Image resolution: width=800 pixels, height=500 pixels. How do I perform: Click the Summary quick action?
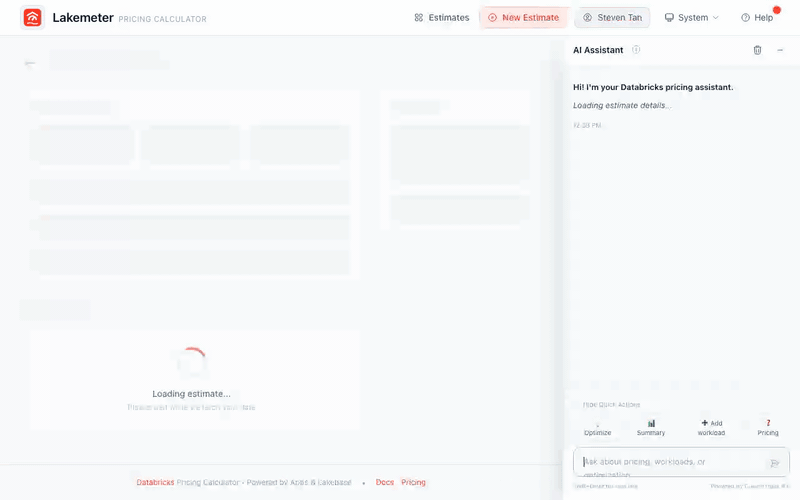coord(651,428)
